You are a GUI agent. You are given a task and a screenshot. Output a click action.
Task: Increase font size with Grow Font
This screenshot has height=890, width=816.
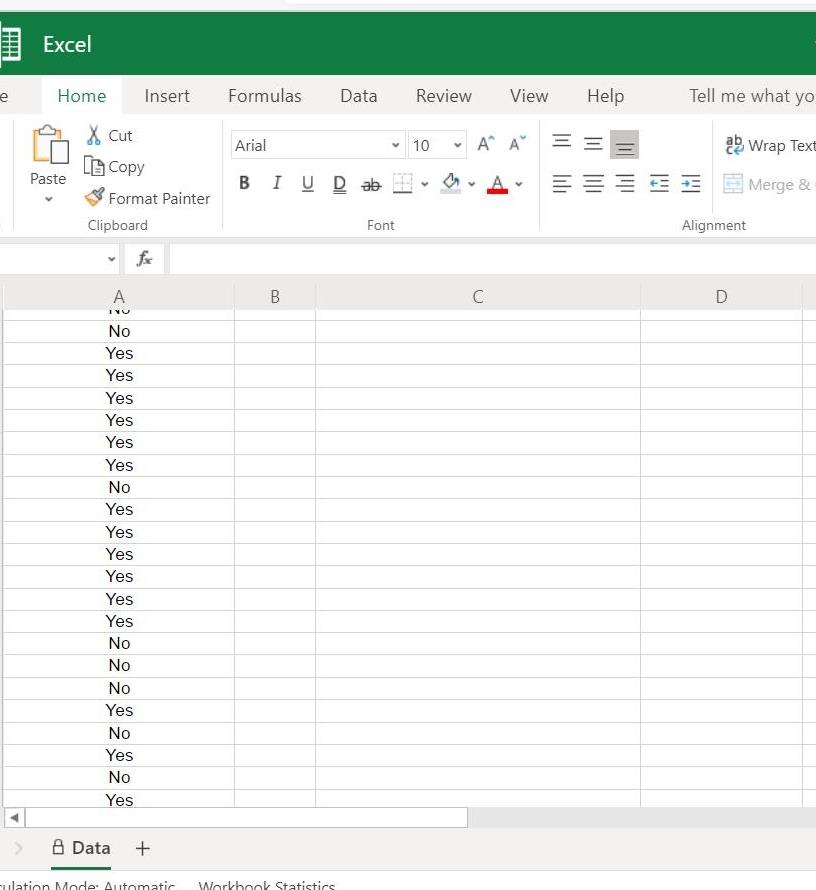click(x=486, y=144)
